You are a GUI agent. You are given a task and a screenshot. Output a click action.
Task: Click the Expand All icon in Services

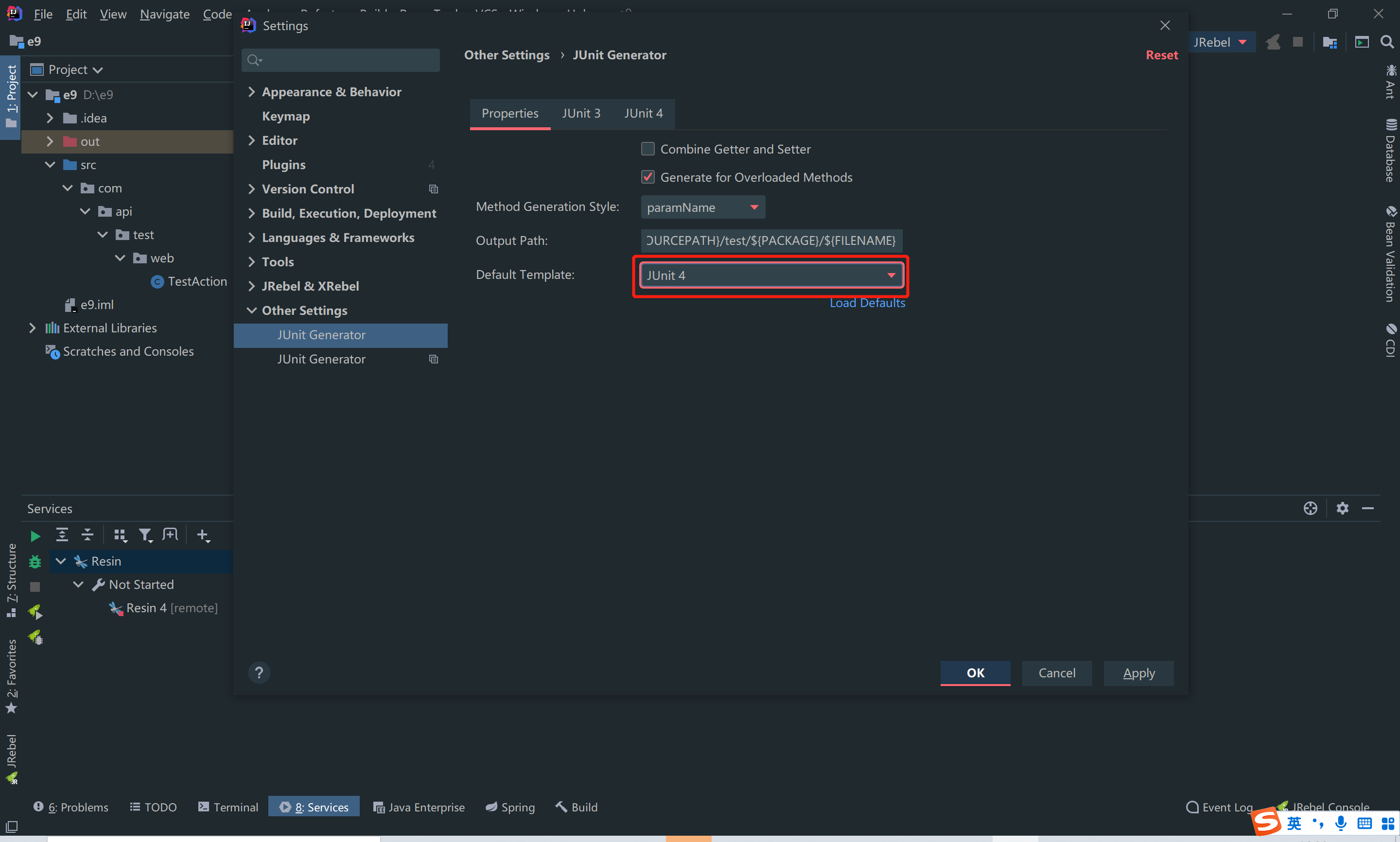[62, 534]
